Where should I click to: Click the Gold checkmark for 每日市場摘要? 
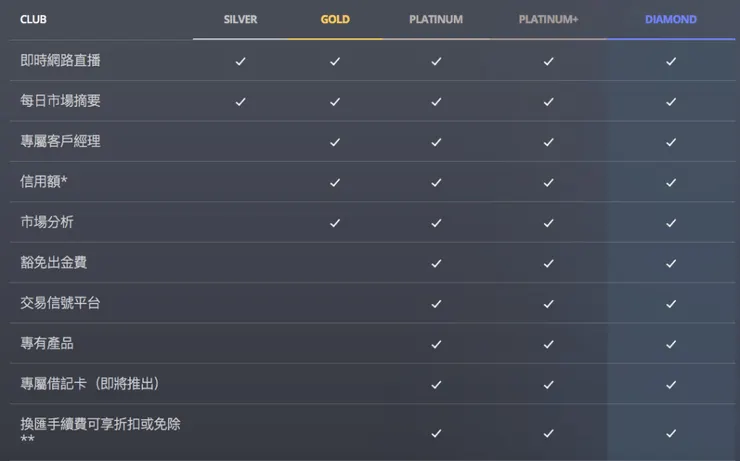335,101
